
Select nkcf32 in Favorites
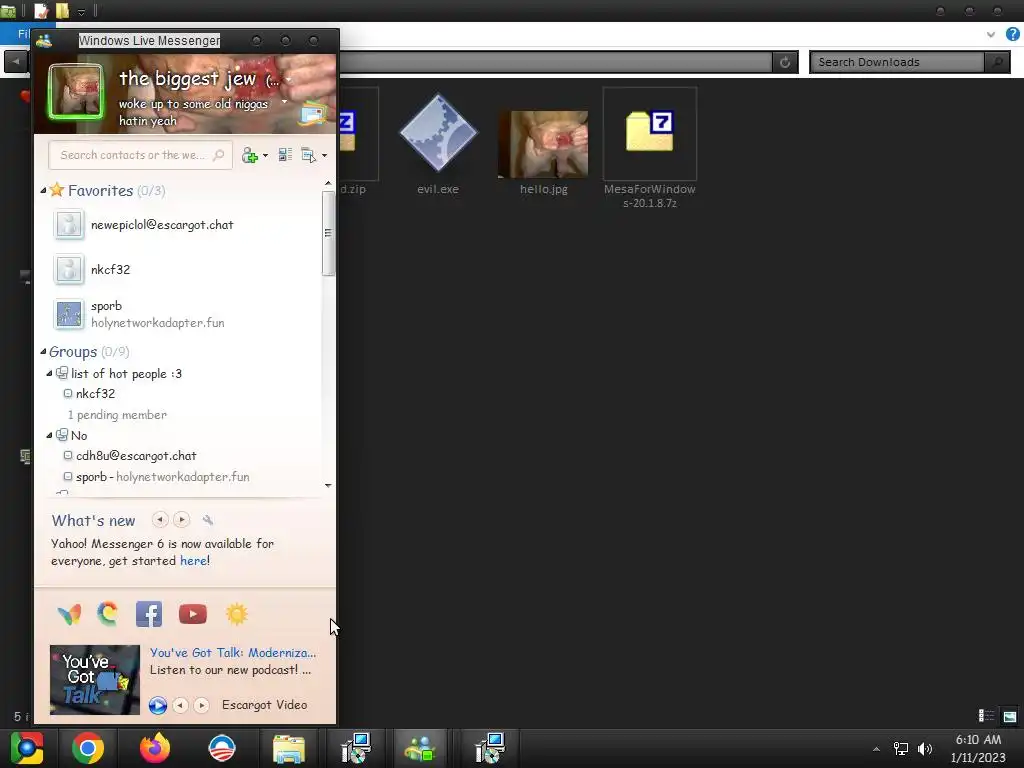[x=110, y=270]
